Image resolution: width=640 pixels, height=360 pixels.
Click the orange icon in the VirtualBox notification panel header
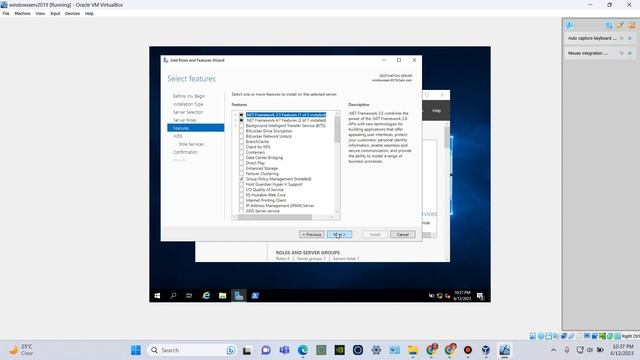[x=631, y=25]
